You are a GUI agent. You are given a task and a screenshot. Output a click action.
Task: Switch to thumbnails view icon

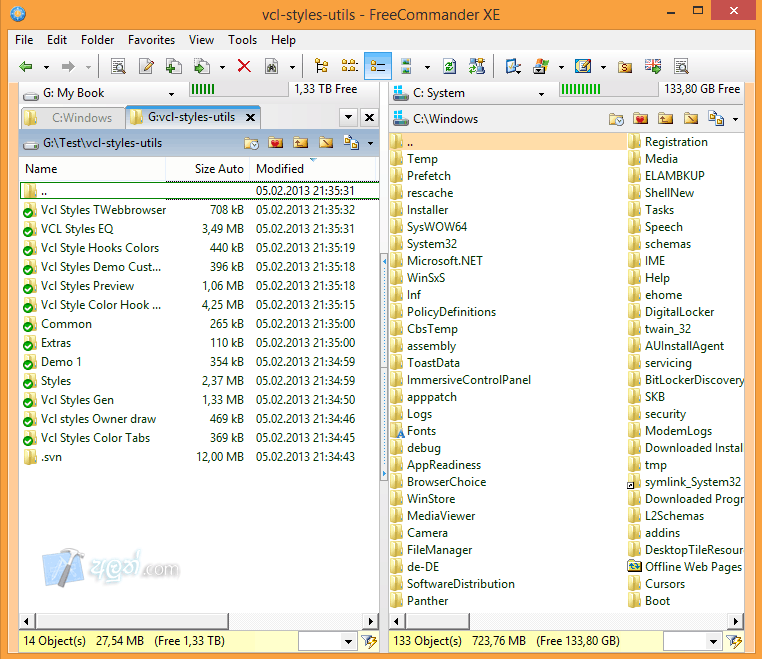click(406, 66)
